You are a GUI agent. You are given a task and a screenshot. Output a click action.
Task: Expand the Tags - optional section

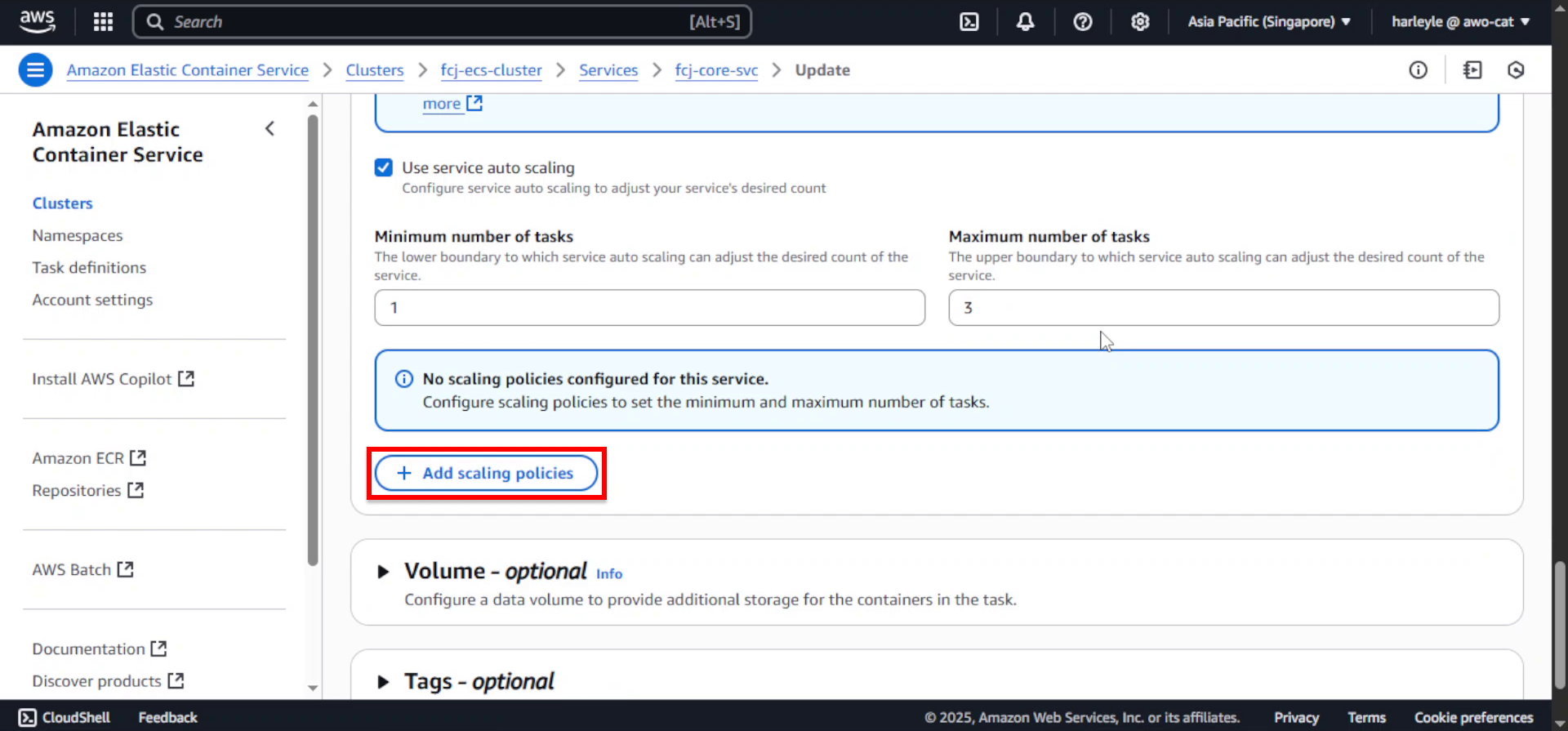382,681
